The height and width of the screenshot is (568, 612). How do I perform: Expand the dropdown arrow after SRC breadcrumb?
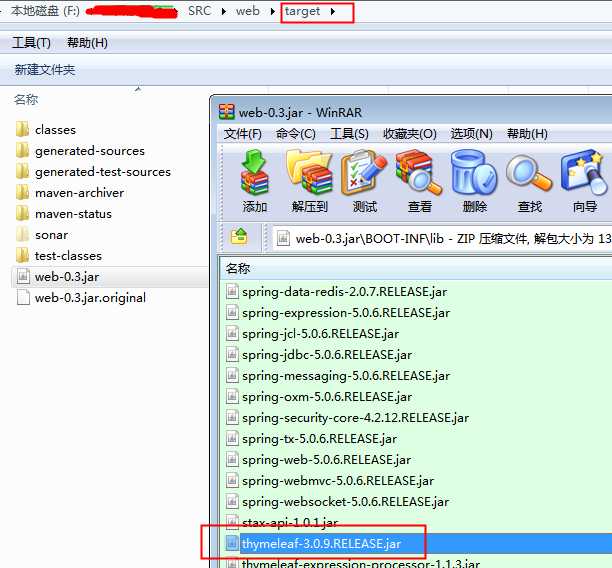point(223,11)
